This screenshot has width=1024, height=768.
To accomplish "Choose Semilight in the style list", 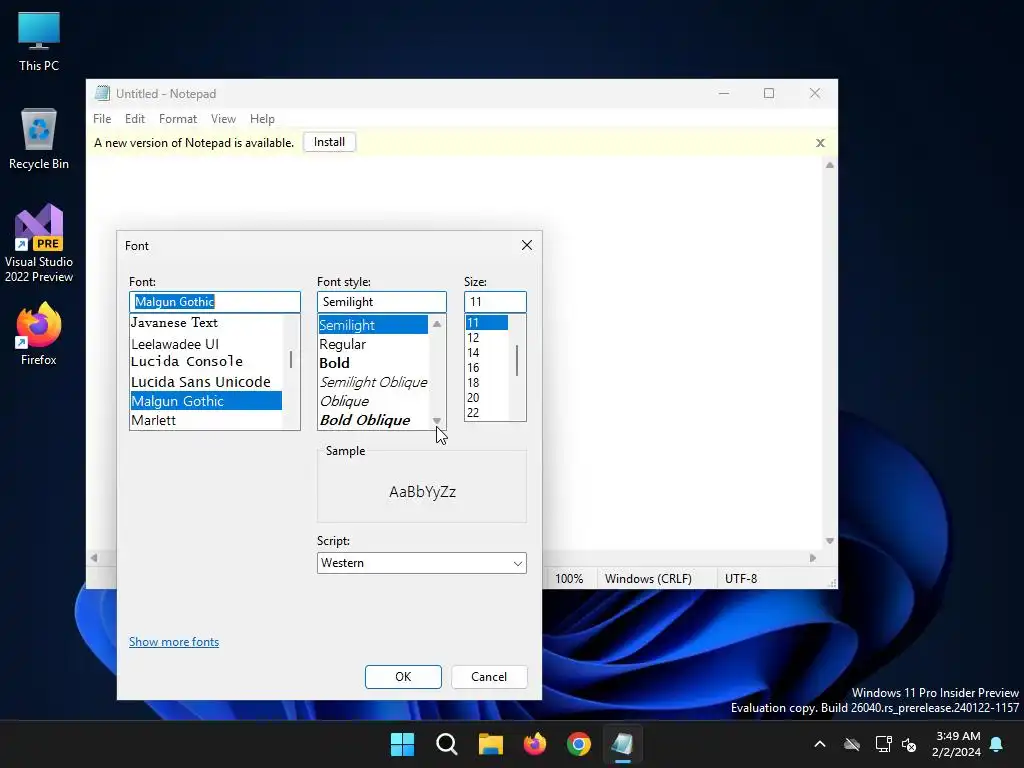I will click(x=373, y=325).
